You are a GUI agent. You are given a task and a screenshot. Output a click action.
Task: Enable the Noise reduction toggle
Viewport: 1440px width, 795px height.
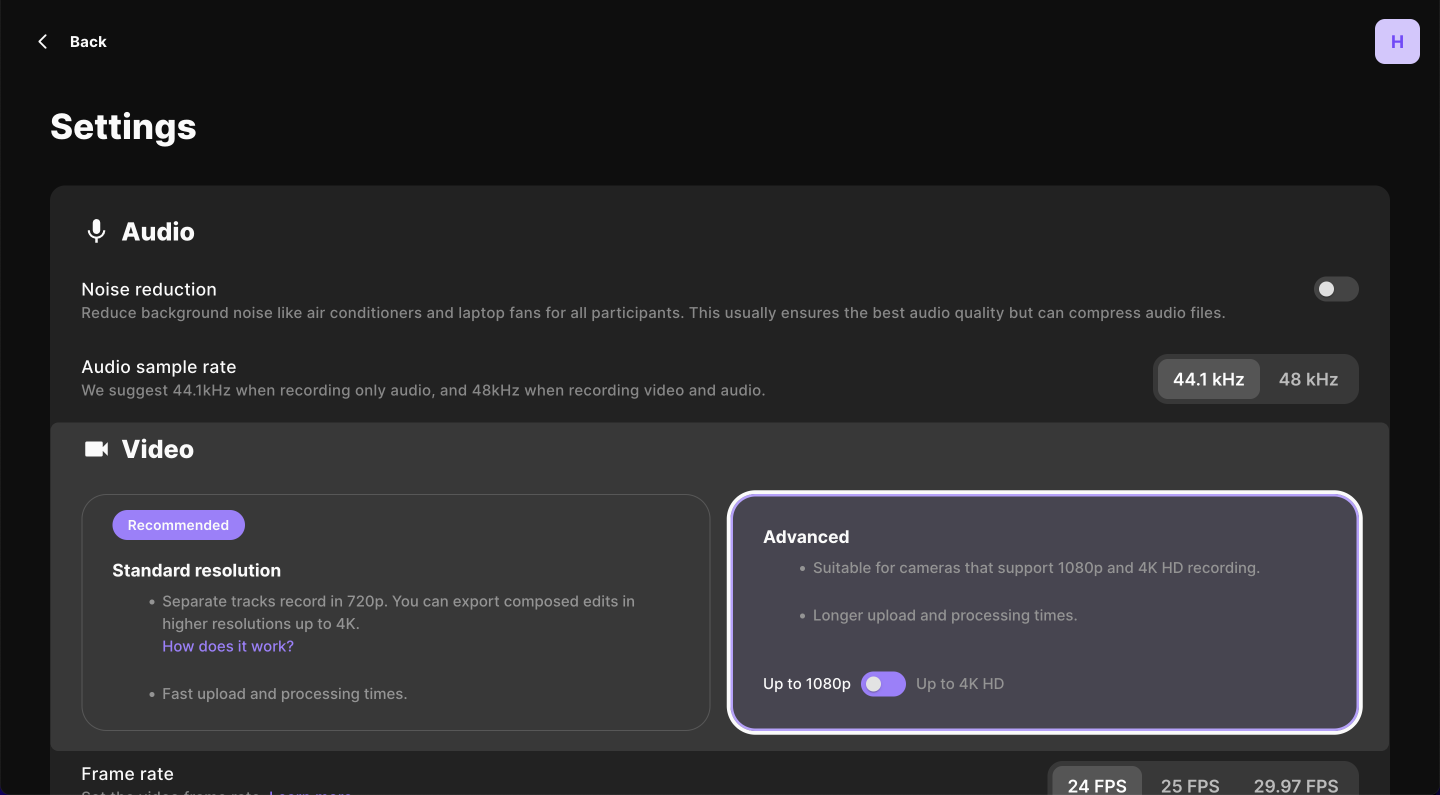(1336, 289)
